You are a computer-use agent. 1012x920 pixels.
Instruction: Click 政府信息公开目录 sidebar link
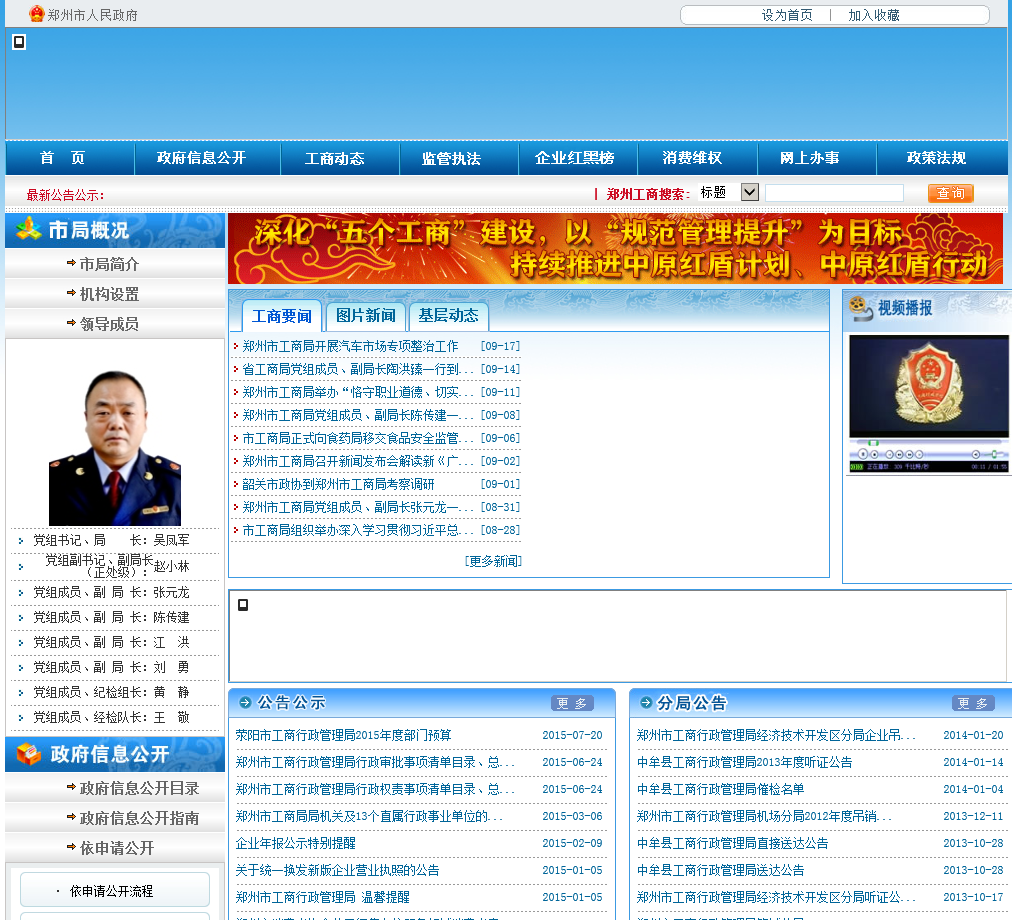[x=139, y=788]
